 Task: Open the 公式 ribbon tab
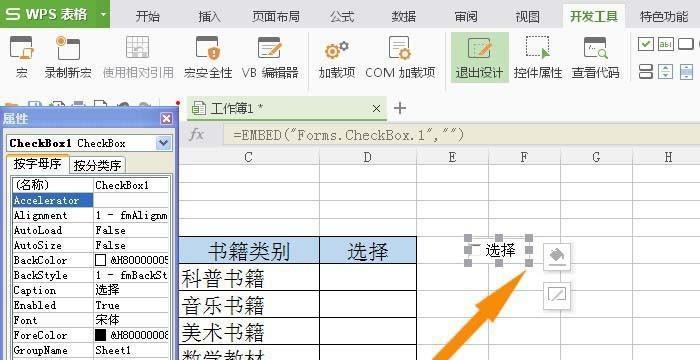342,17
